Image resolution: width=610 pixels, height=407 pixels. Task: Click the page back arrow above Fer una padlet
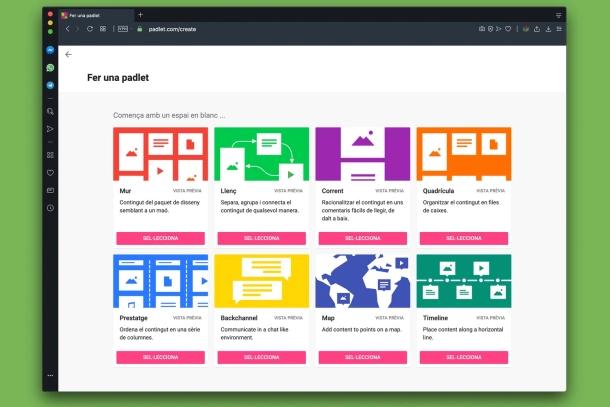[x=68, y=54]
